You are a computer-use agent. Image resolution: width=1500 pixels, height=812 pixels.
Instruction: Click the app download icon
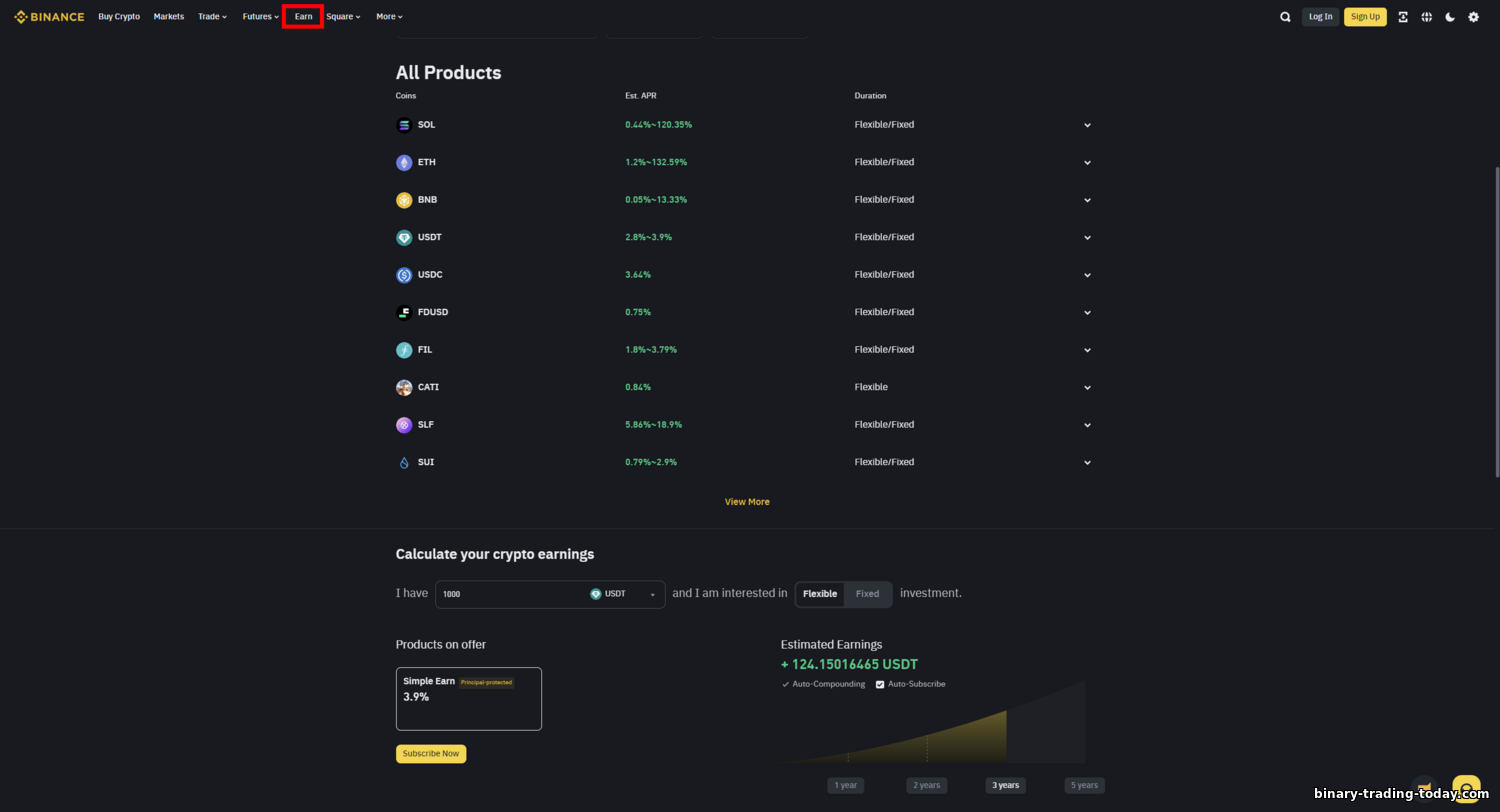pos(1403,17)
